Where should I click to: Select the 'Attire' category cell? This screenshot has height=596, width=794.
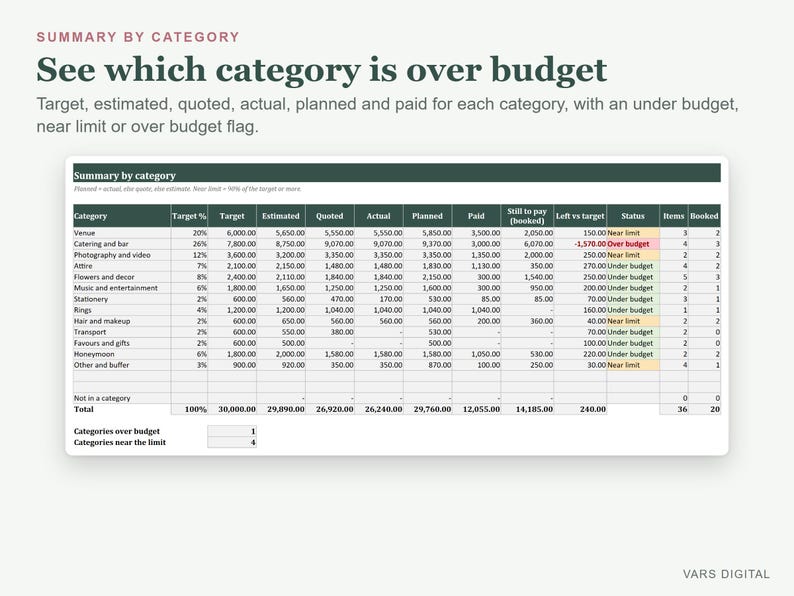(x=122, y=266)
